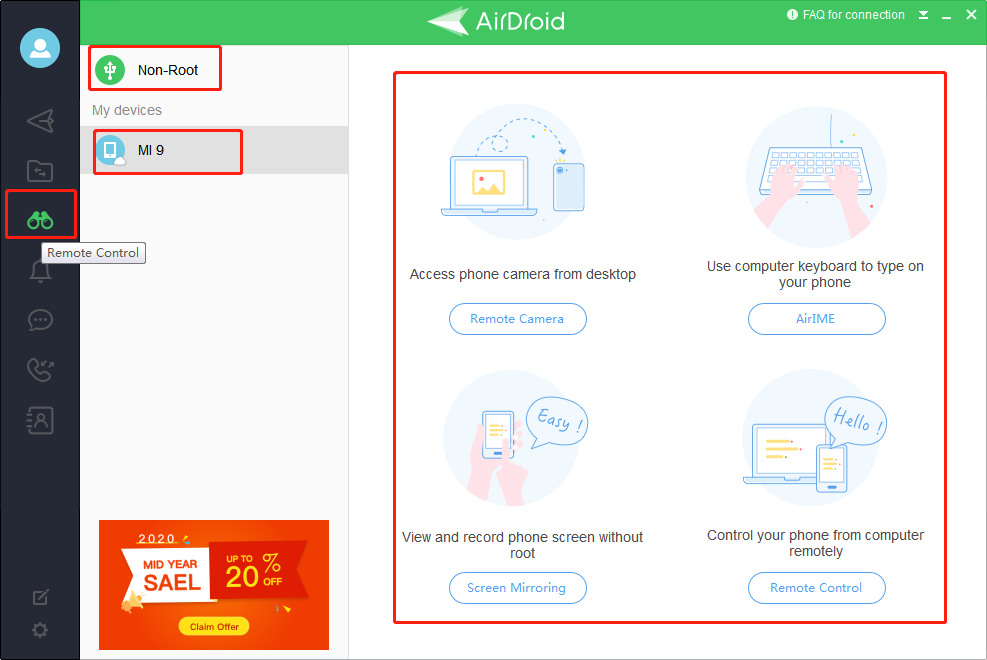The width and height of the screenshot is (987, 660).
Task: Open the Call logs phone icon
Action: [x=40, y=370]
